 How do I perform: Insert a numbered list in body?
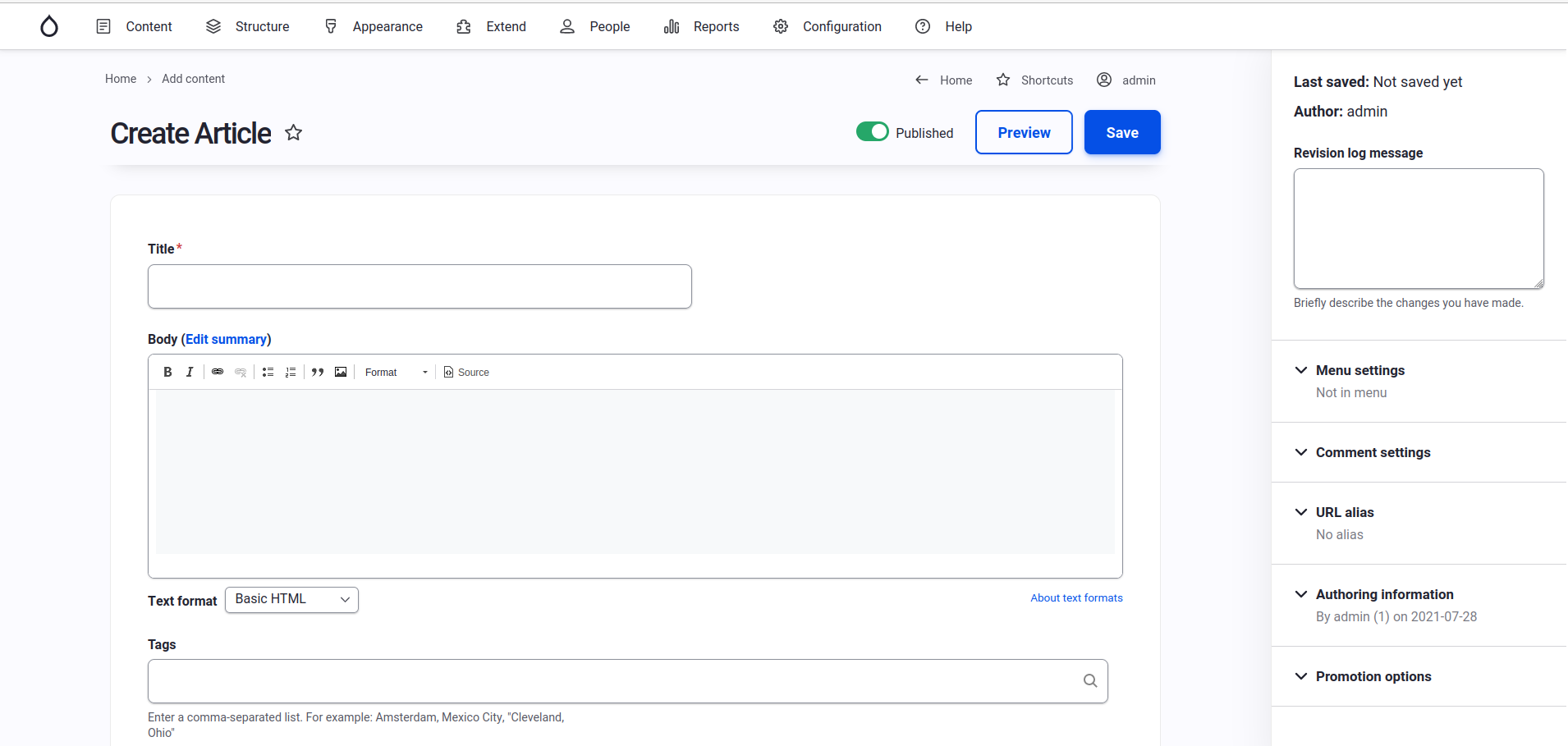[x=291, y=372]
